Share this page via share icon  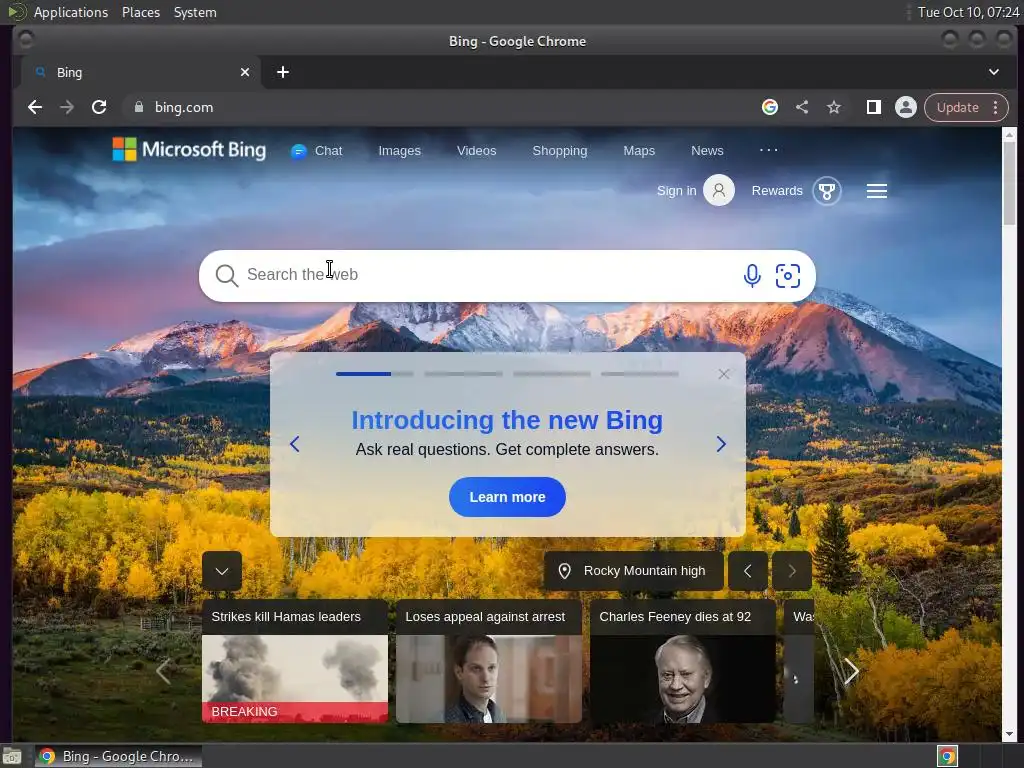(x=802, y=107)
